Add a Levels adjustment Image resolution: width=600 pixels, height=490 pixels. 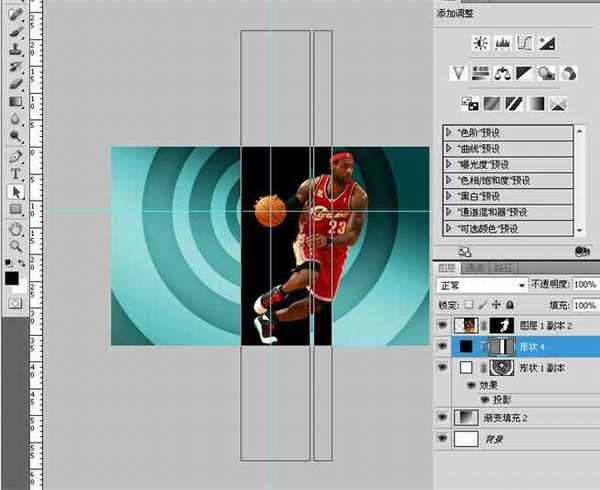pyautogui.click(x=502, y=43)
